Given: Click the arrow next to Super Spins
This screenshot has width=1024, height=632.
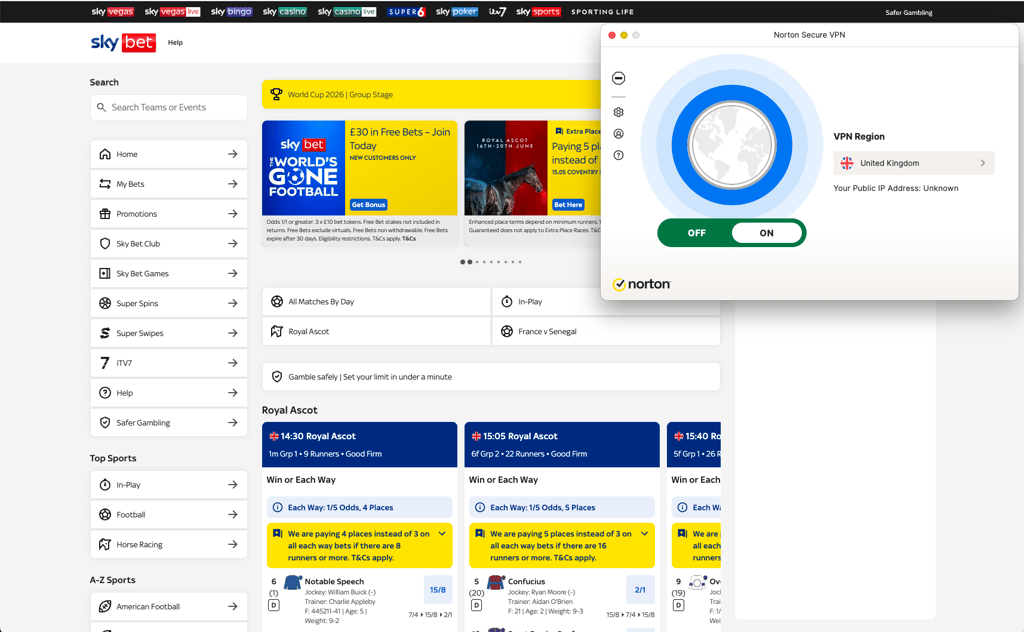Looking at the screenshot, I should [x=232, y=303].
